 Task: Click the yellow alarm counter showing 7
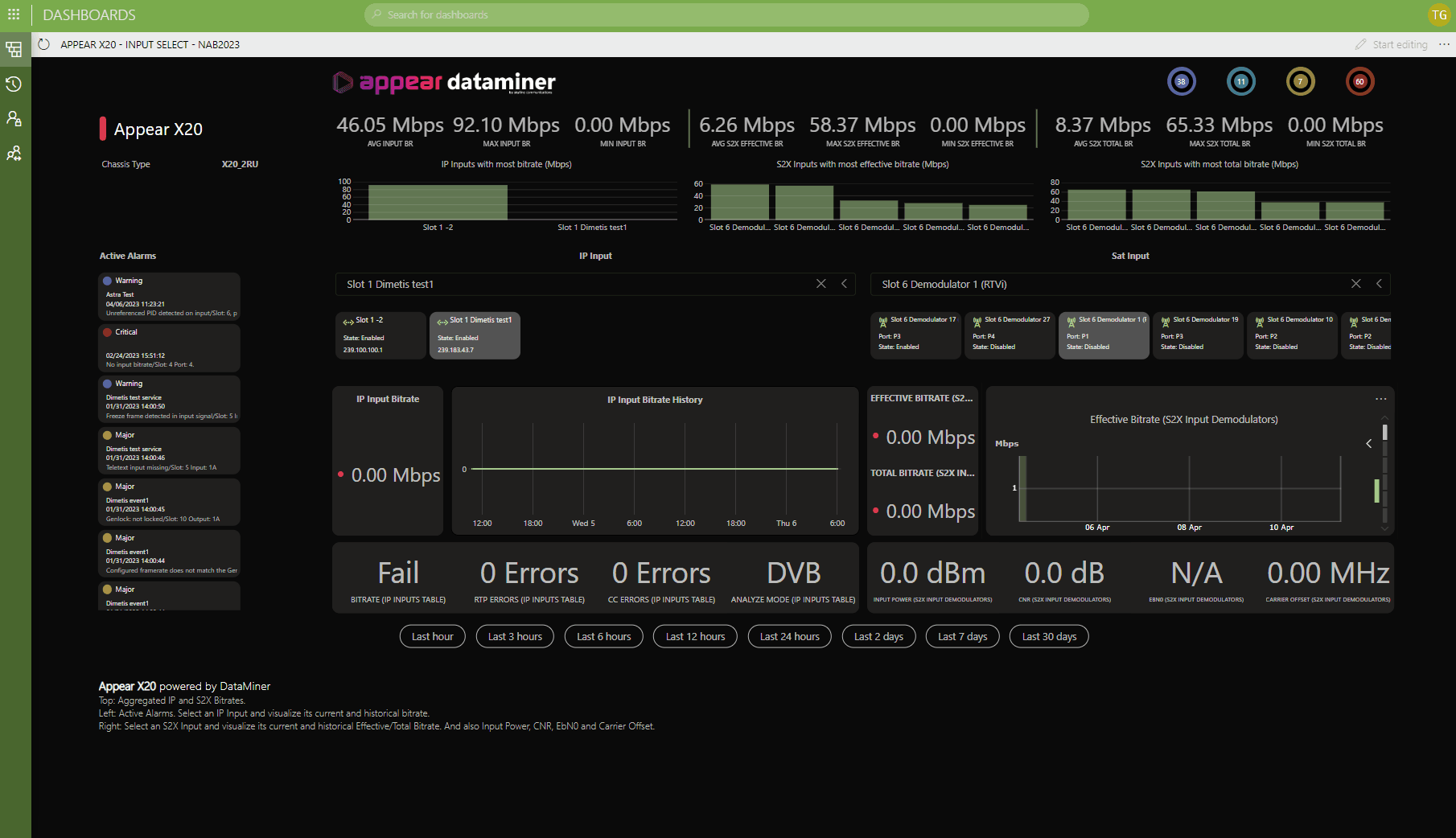point(1301,81)
